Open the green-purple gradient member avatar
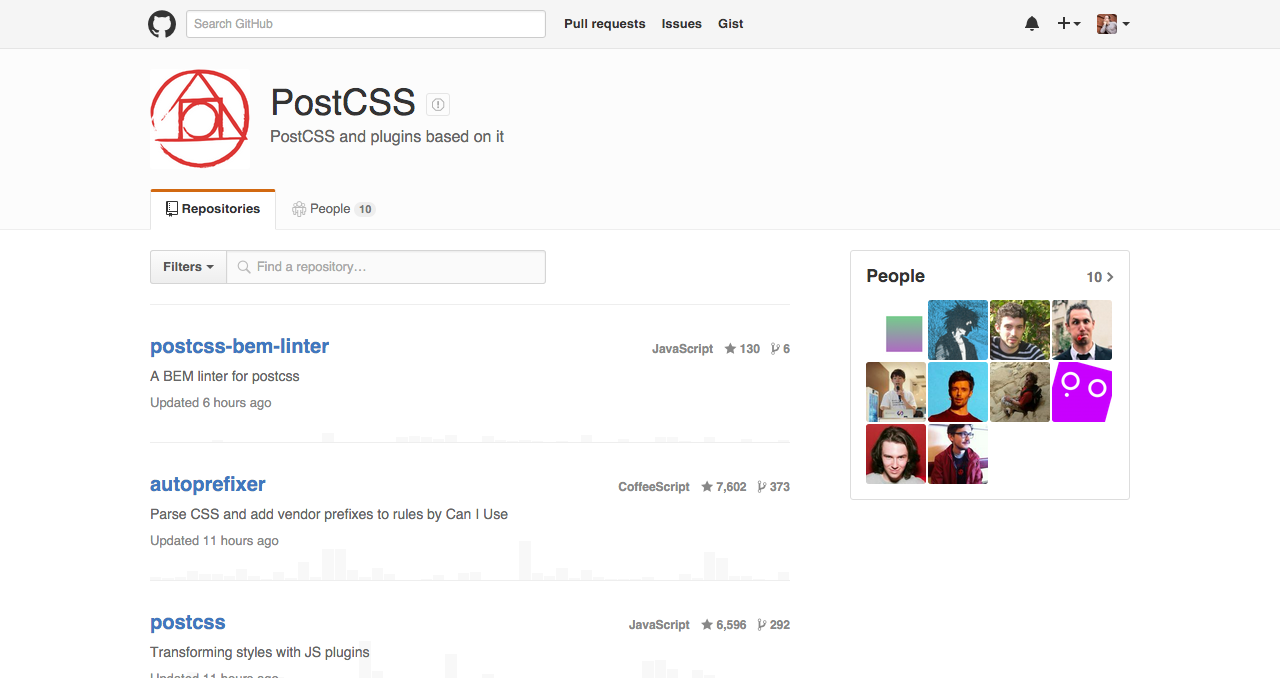This screenshot has width=1280, height=678. [x=896, y=330]
